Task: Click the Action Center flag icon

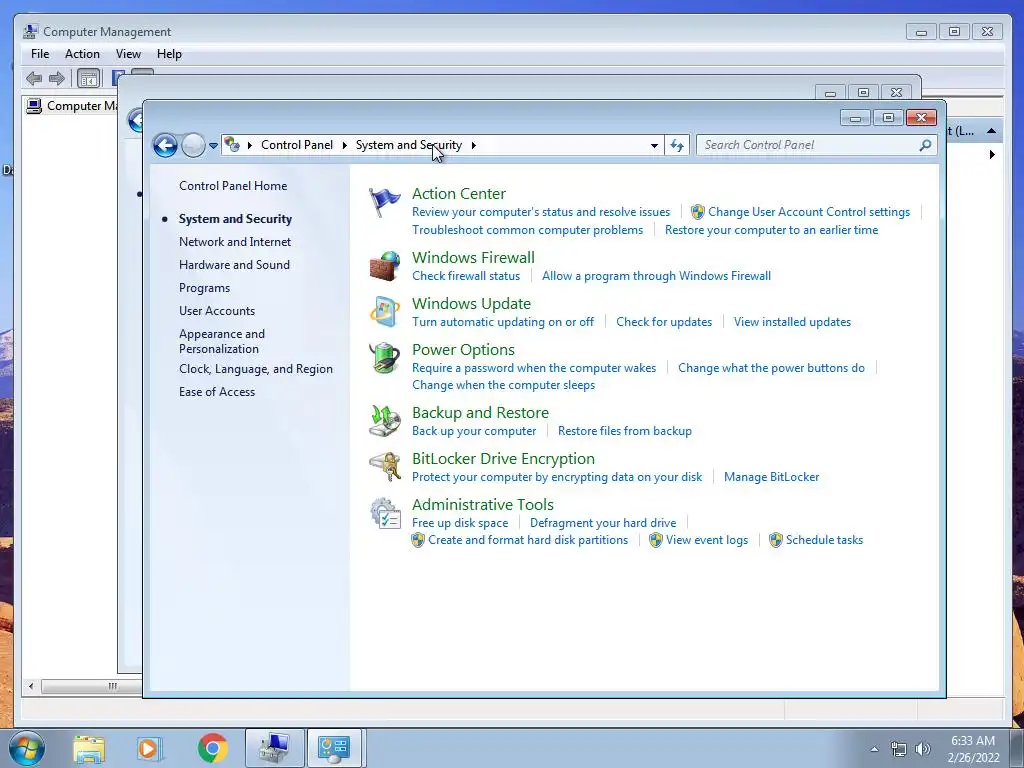Action: point(384,202)
